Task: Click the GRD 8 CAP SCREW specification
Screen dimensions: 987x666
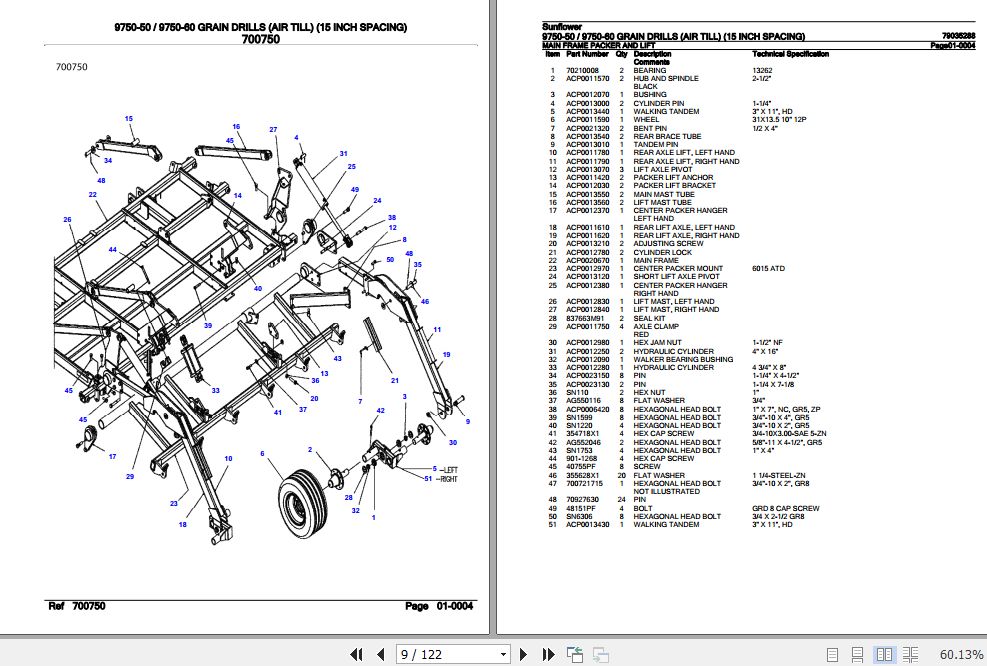Action: click(786, 509)
